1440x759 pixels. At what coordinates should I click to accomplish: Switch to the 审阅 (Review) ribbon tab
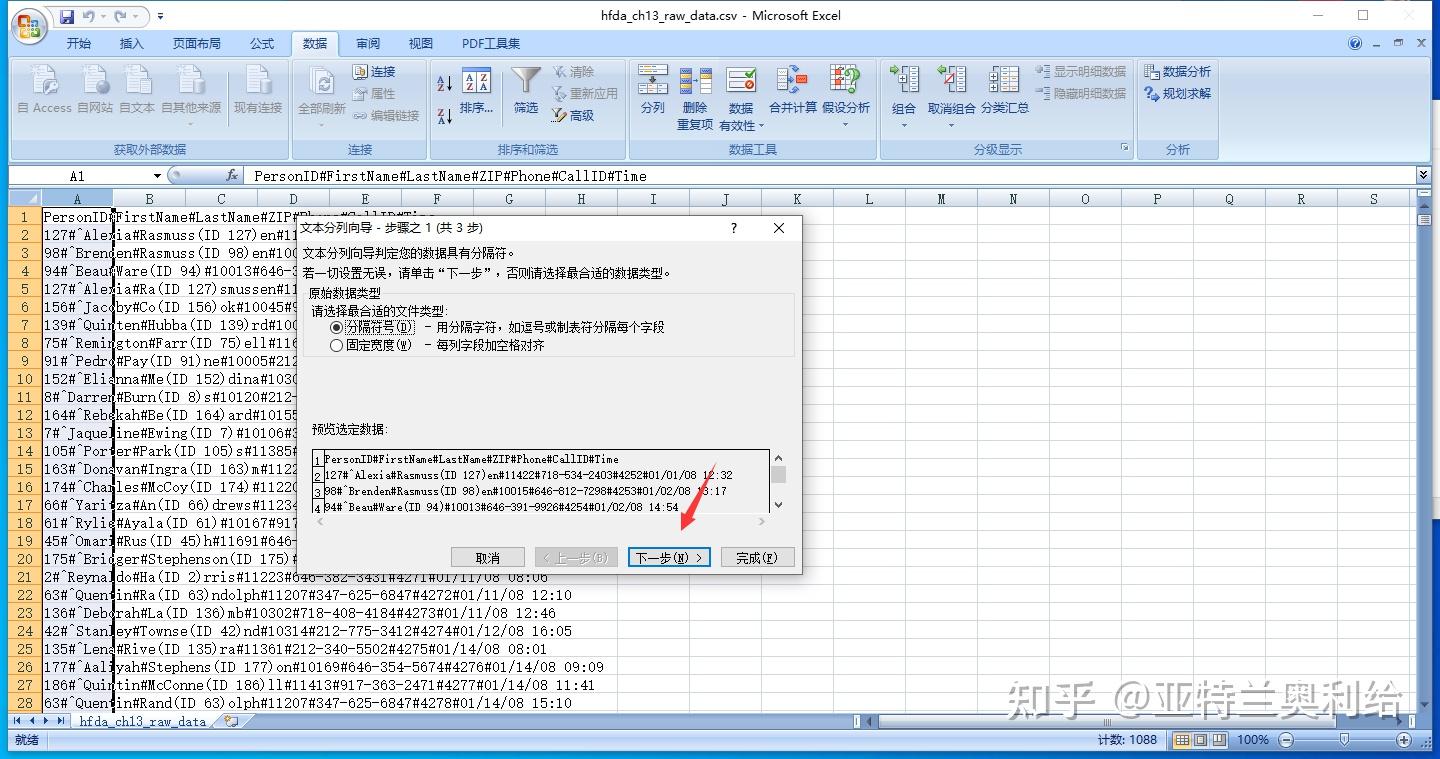pyautogui.click(x=367, y=43)
